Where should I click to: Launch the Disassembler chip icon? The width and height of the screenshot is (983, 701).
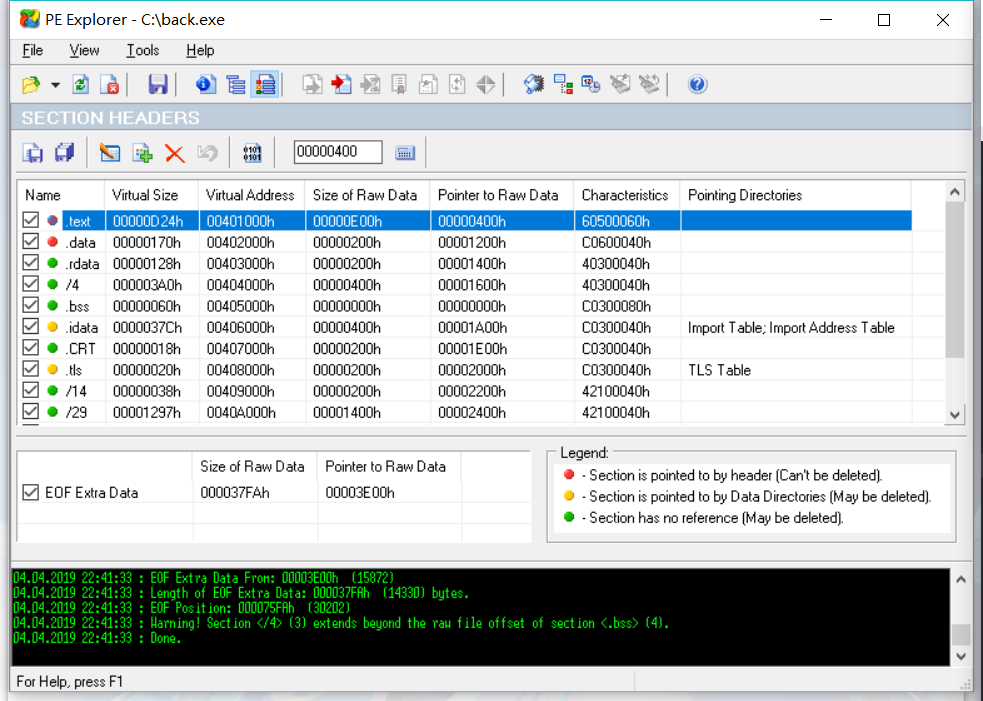tap(534, 85)
